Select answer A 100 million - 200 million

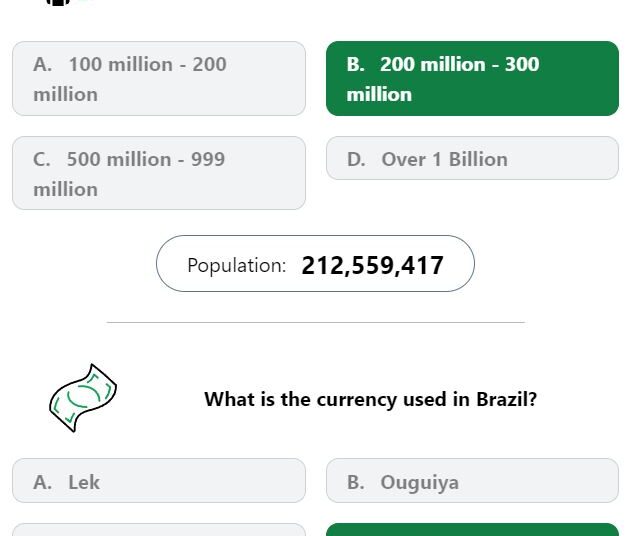(x=159, y=79)
